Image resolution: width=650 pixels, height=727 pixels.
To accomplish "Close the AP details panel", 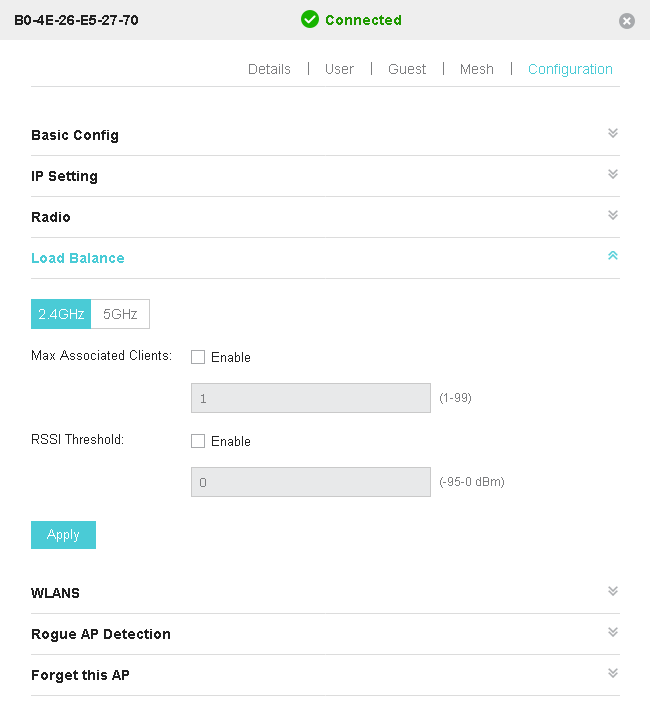I will click(x=627, y=21).
